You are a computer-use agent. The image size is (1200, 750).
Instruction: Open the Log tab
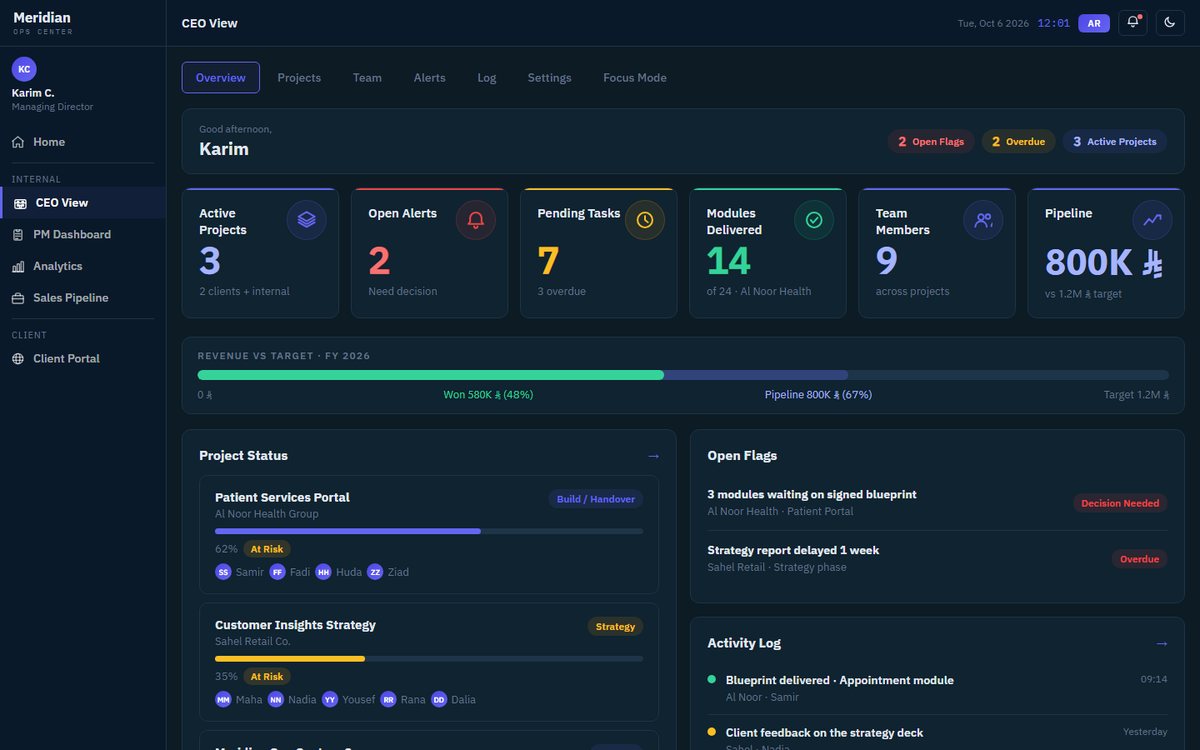pos(487,77)
